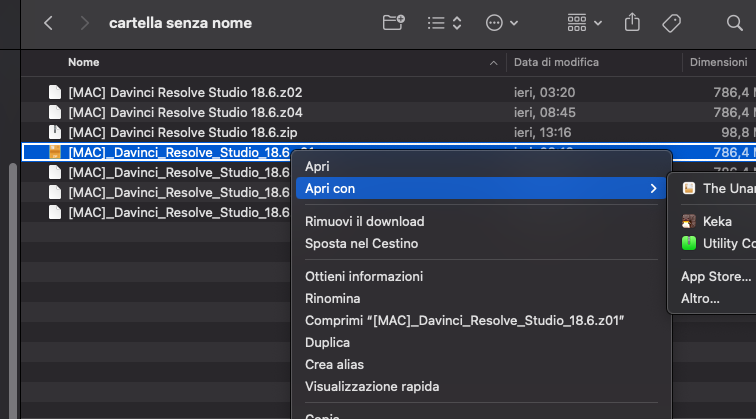Click the "cartella senza nome" window title
756x419 pixels.
coord(180,23)
